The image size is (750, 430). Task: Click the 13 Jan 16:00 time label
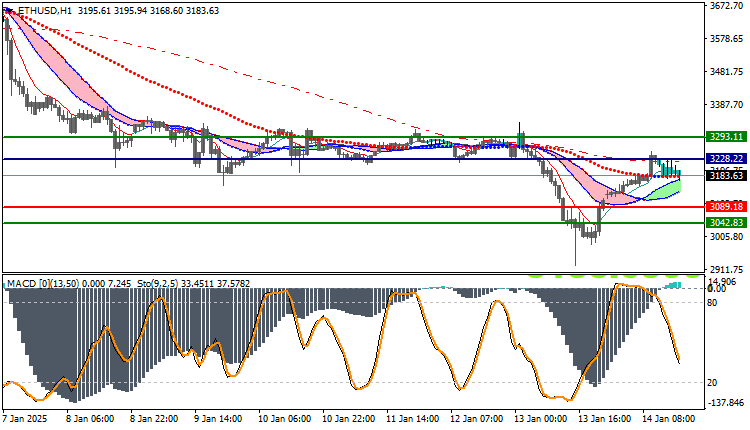tap(605, 419)
